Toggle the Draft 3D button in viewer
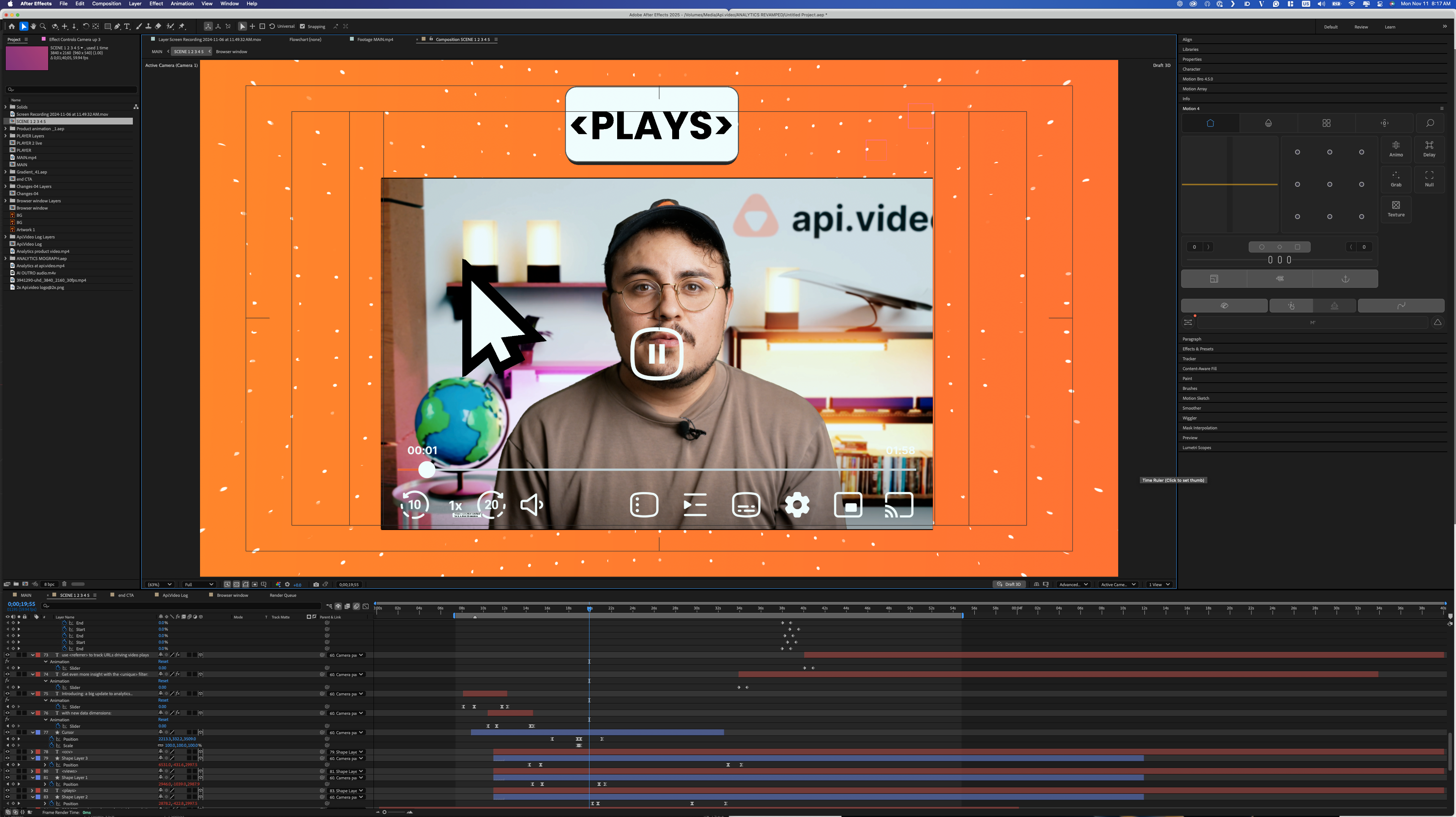Screen dimensions: 1456x817 pos(1009,584)
